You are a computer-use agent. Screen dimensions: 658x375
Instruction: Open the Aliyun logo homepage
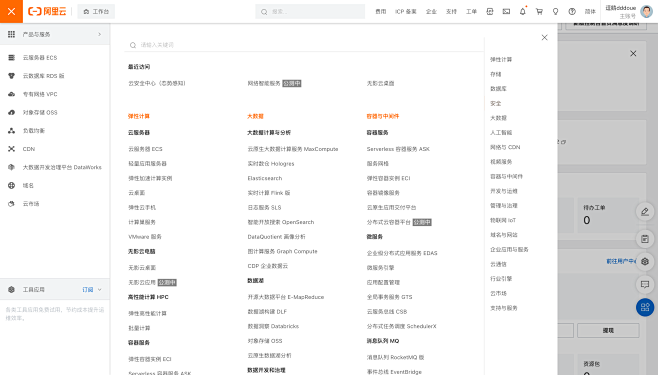pyautogui.click(x=47, y=11)
